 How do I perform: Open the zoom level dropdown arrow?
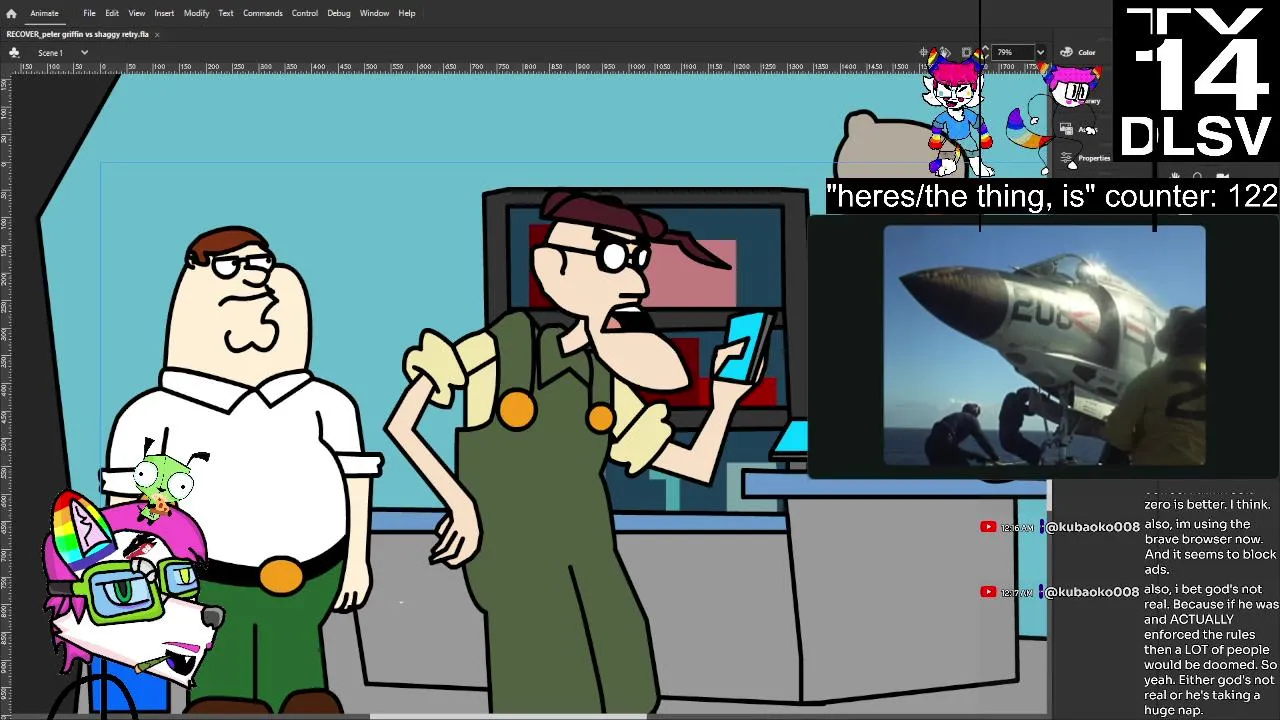[1040, 52]
